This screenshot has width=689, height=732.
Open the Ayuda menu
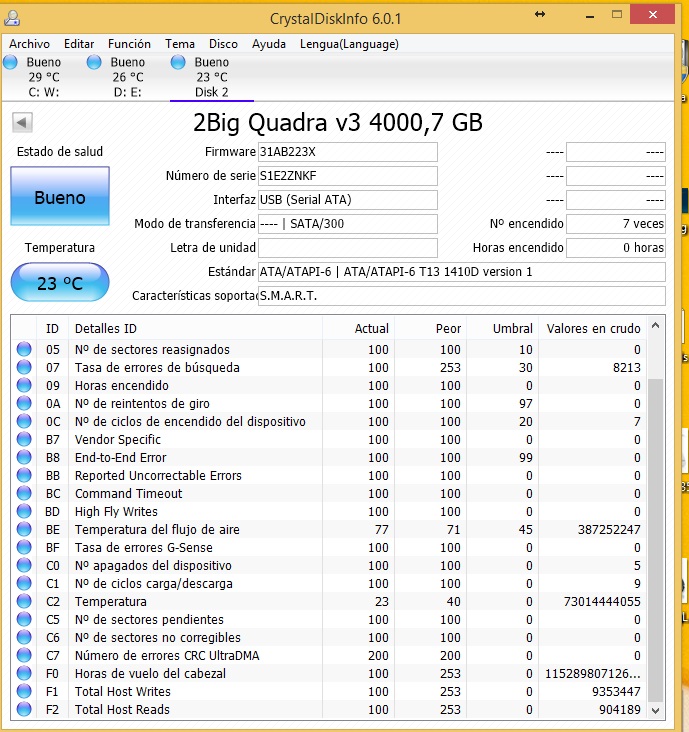[x=269, y=44]
